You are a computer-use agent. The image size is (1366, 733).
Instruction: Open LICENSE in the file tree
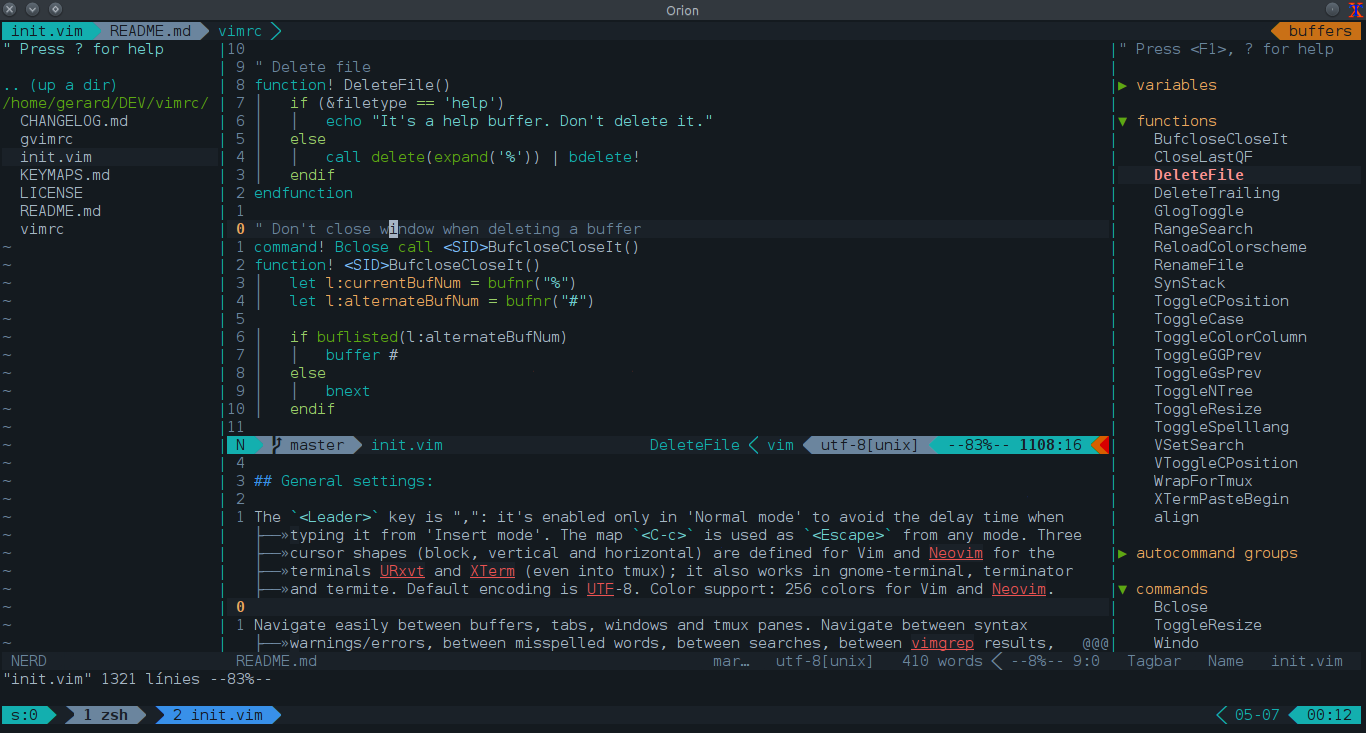click(x=52, y=193)
